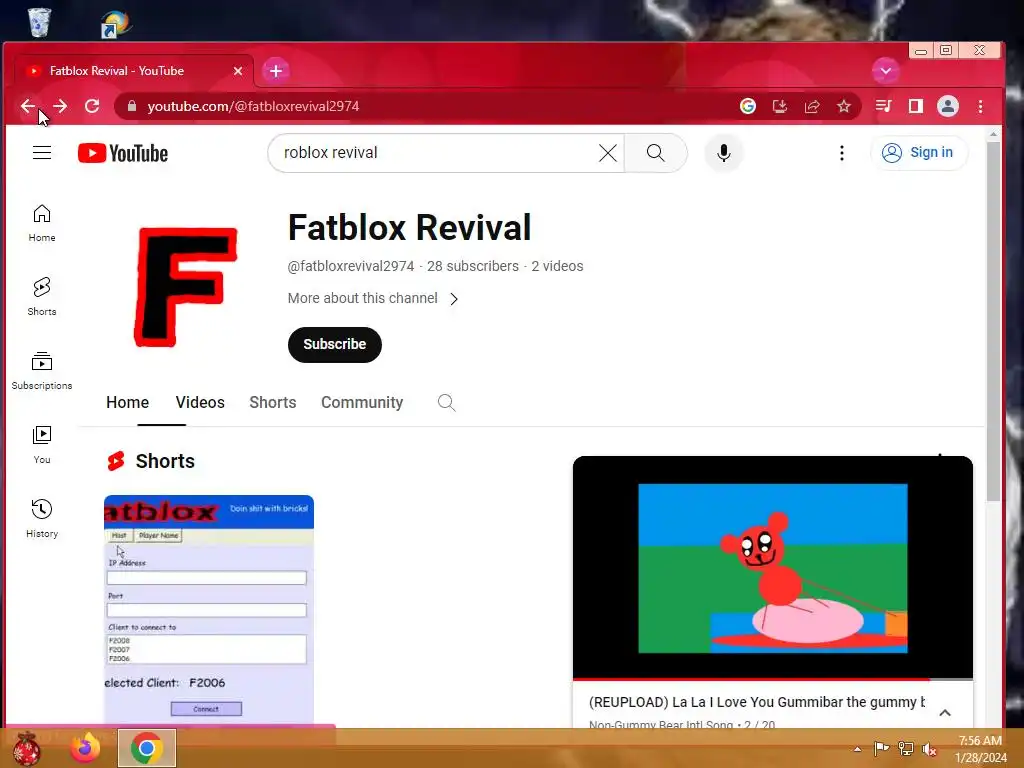Click the 2 videos count text
This screenshot has height=768, width=1024.
(557, 266)
